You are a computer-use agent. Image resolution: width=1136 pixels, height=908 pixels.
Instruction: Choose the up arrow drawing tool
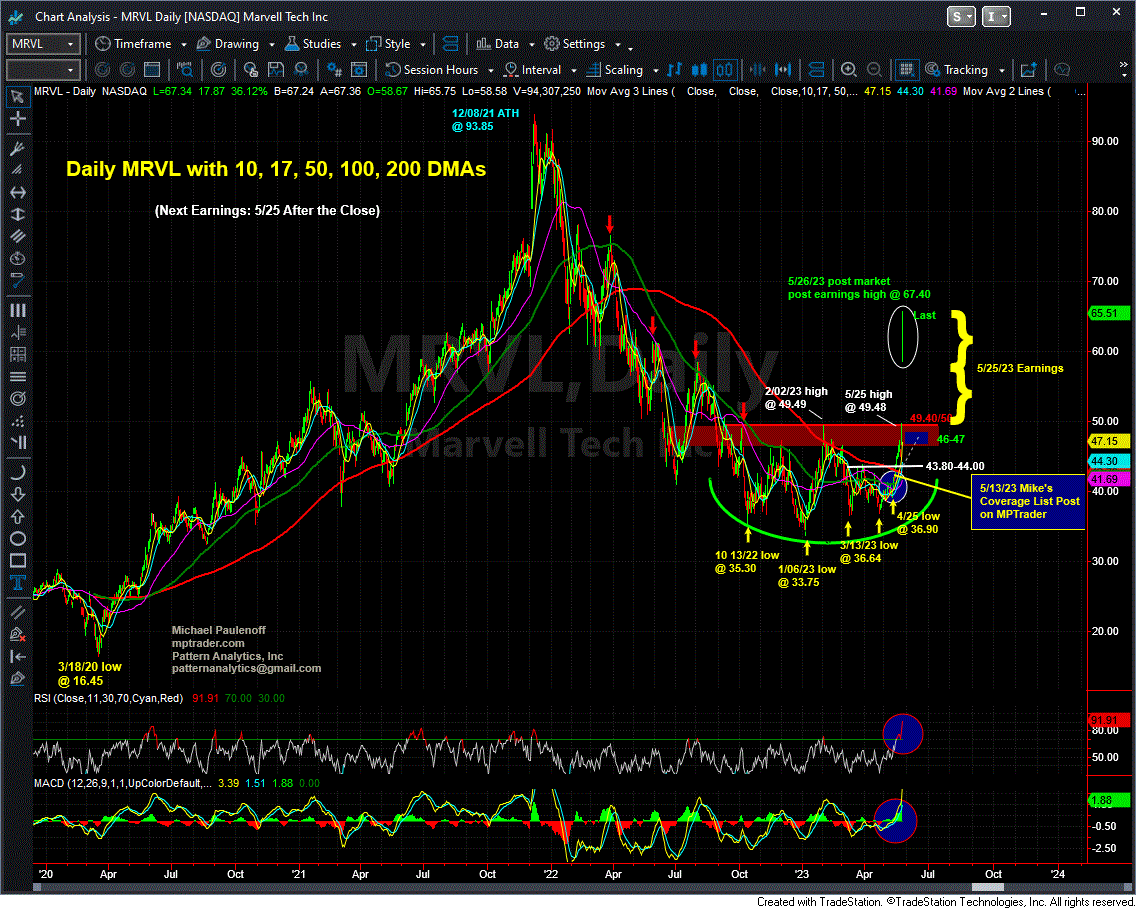click(x=17, y=517)
